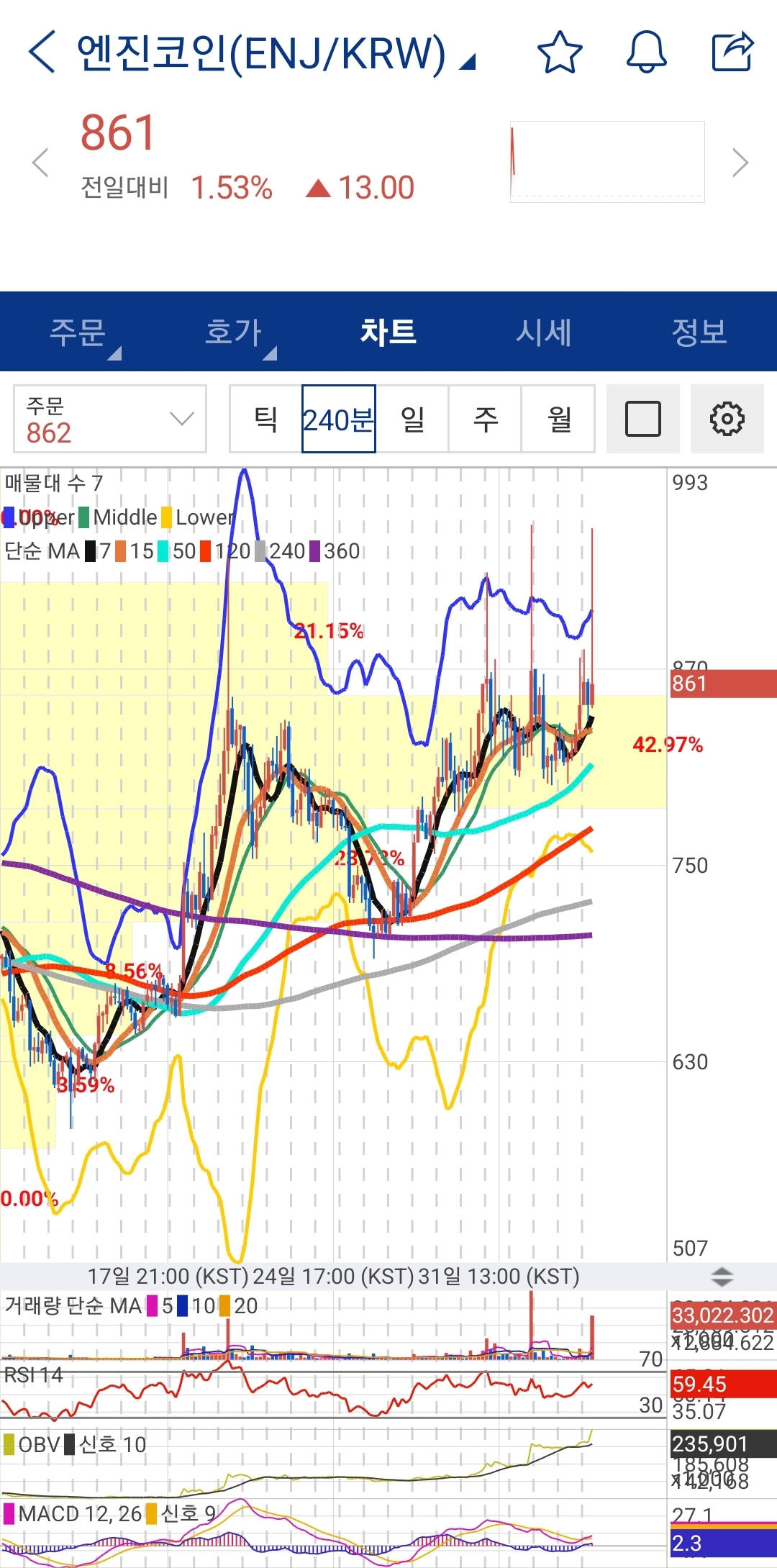This screenshot has height=1568, width=777.
Task: Select the 일 daily interval
Action: tap(412, 419)
